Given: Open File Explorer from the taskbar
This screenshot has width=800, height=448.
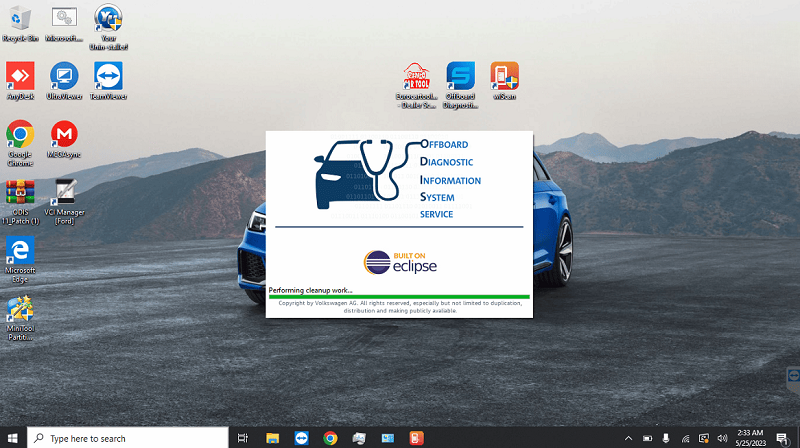Looking at the screenshot, I should click(x=272, y=438).
